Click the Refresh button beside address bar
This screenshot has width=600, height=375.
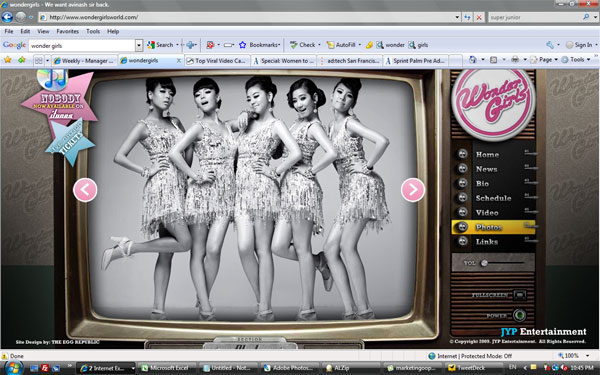[467, 17]
